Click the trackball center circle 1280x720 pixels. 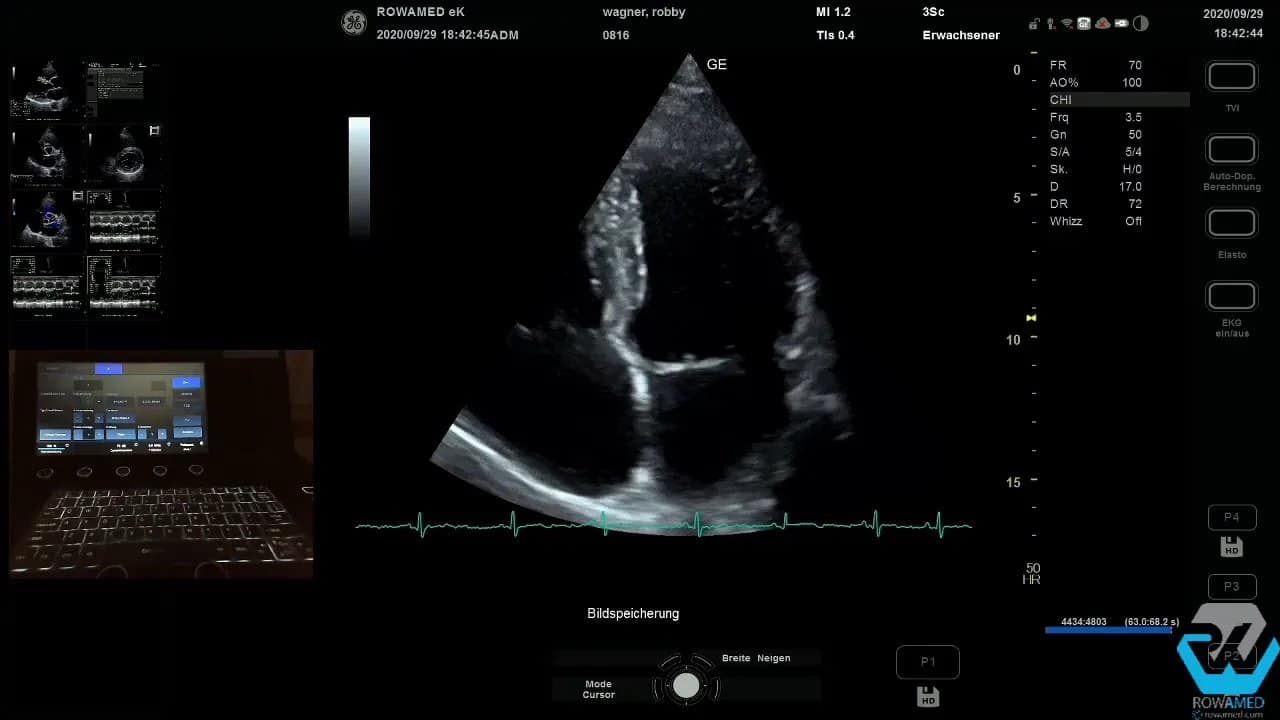tap(686, 685)
